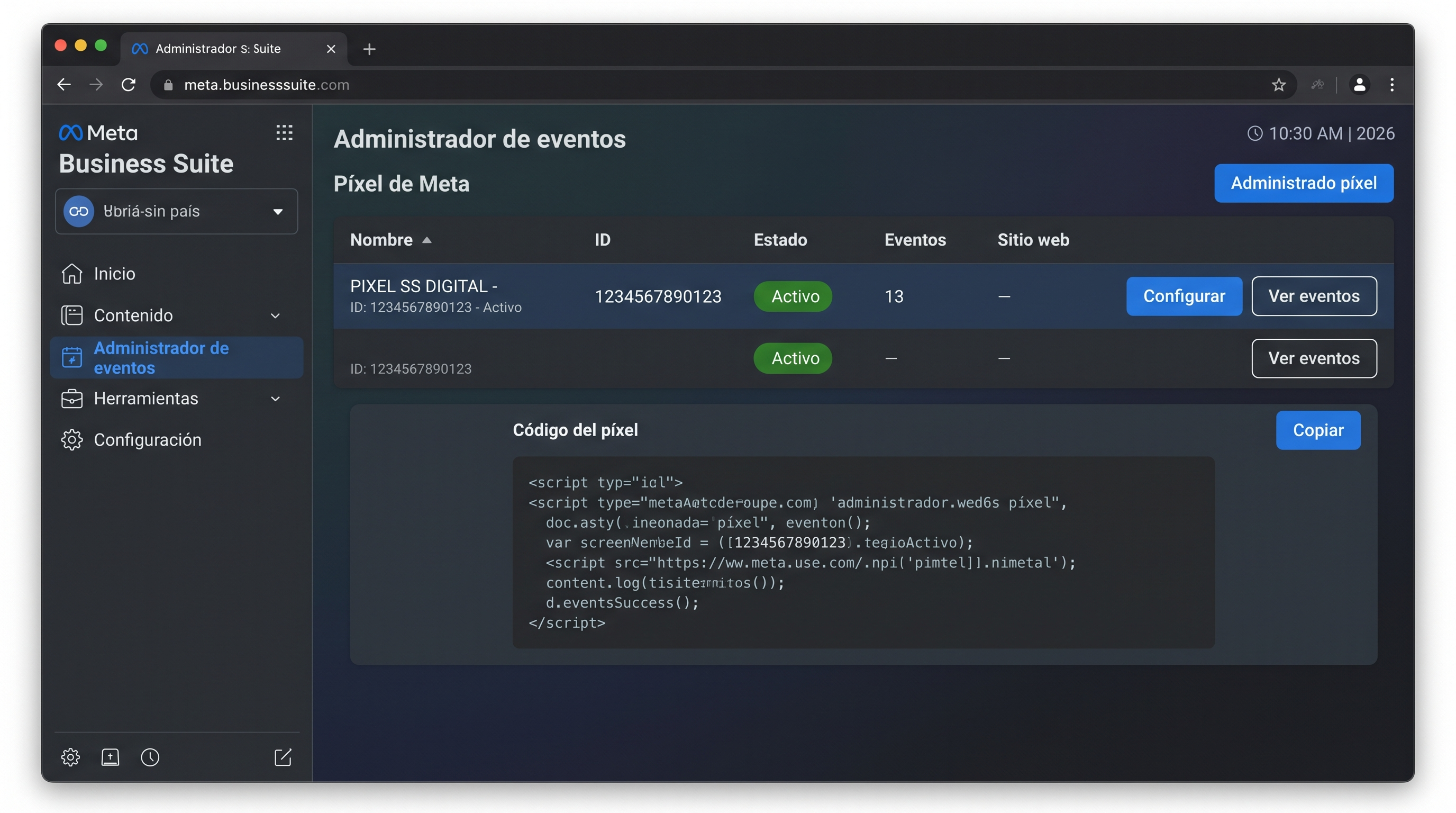Click the browser forward arrow
Viewport: 1456px width, 813px height.
(96, 85)
